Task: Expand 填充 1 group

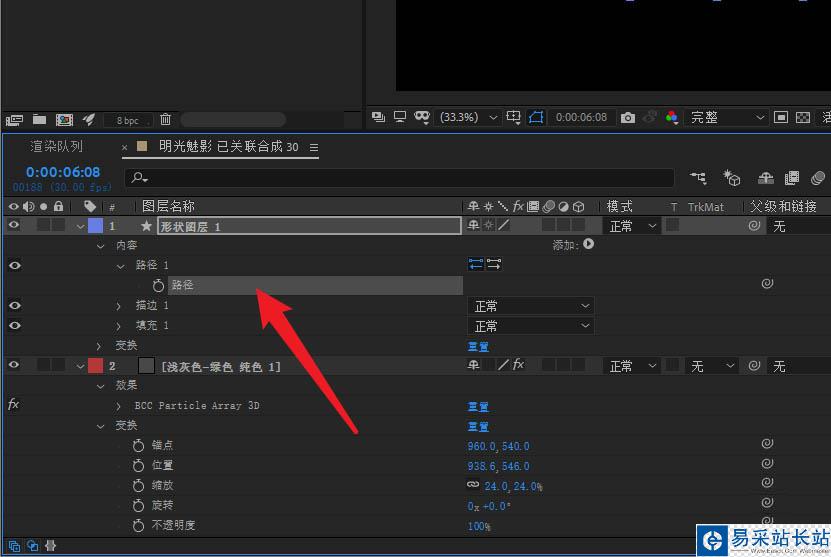Action: point(118,326)
